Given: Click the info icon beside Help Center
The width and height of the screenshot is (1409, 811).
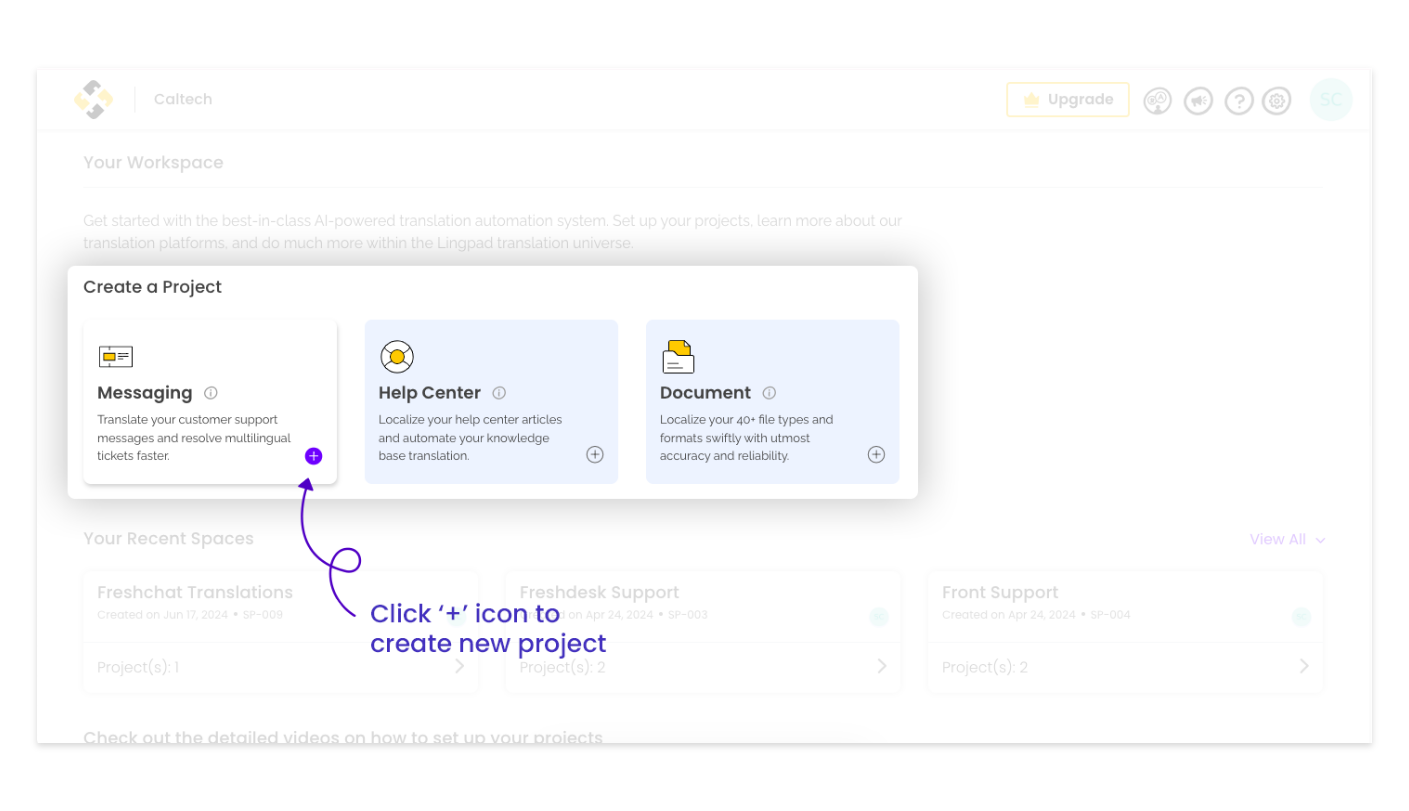Looking at the screenshot, I should click(x=499, y=393).
